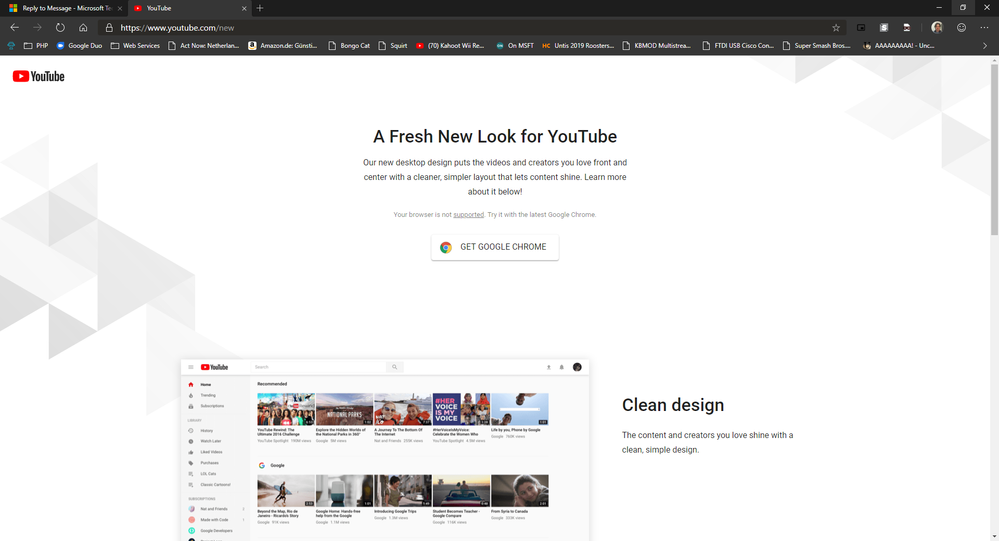
Task: Open the Amazon.de bookmark
Action: 282,45
